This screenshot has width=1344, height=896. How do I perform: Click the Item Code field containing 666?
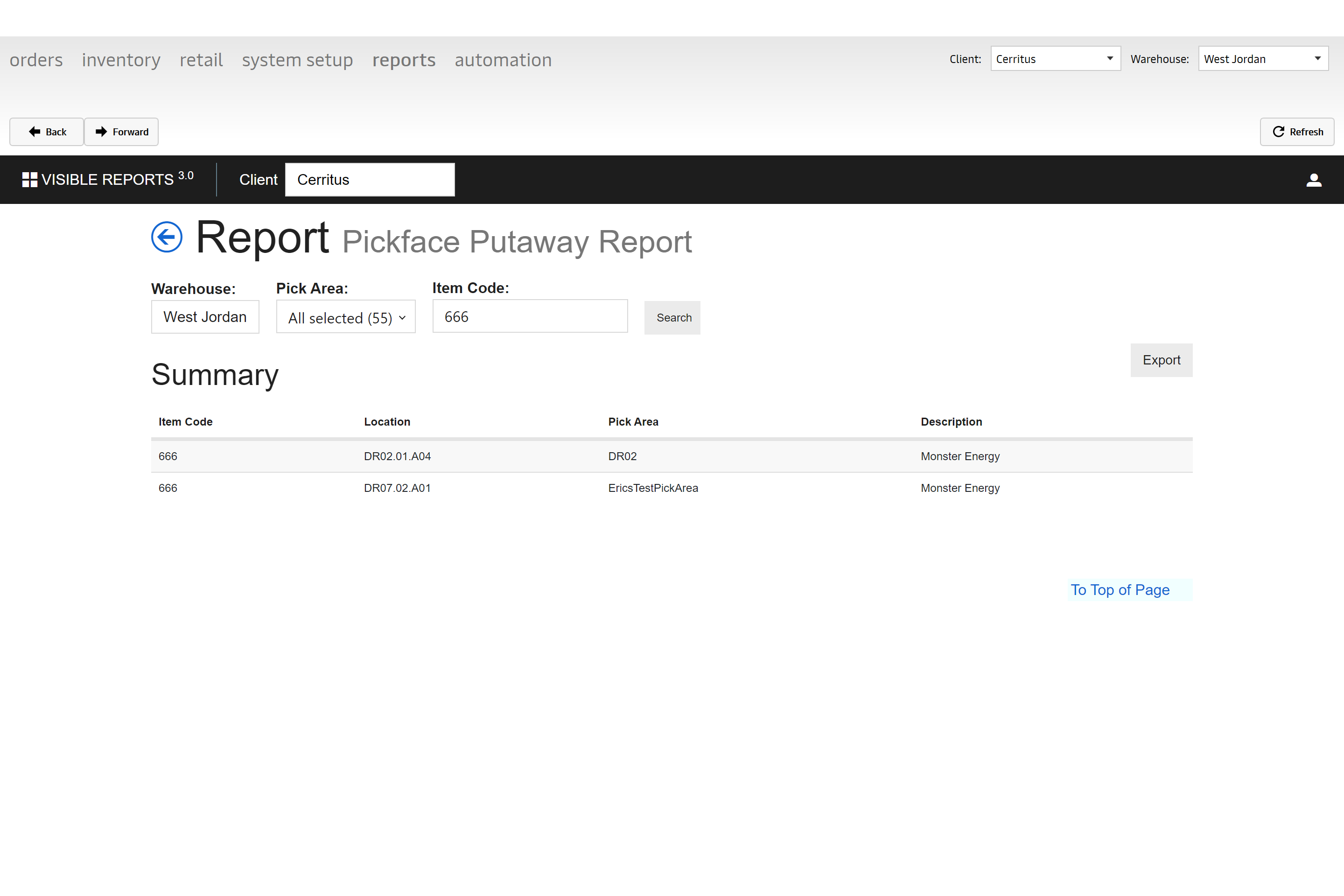coord(530,316)
